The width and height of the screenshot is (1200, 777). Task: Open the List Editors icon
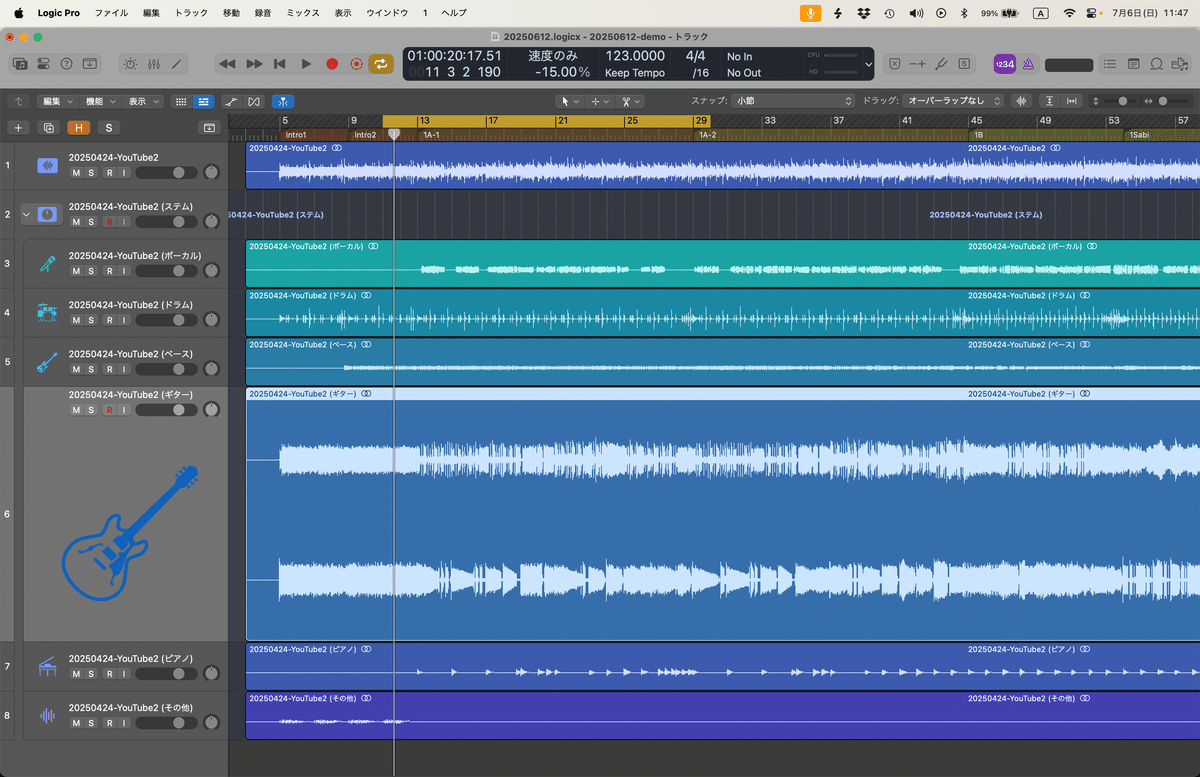coord(1109,64)
